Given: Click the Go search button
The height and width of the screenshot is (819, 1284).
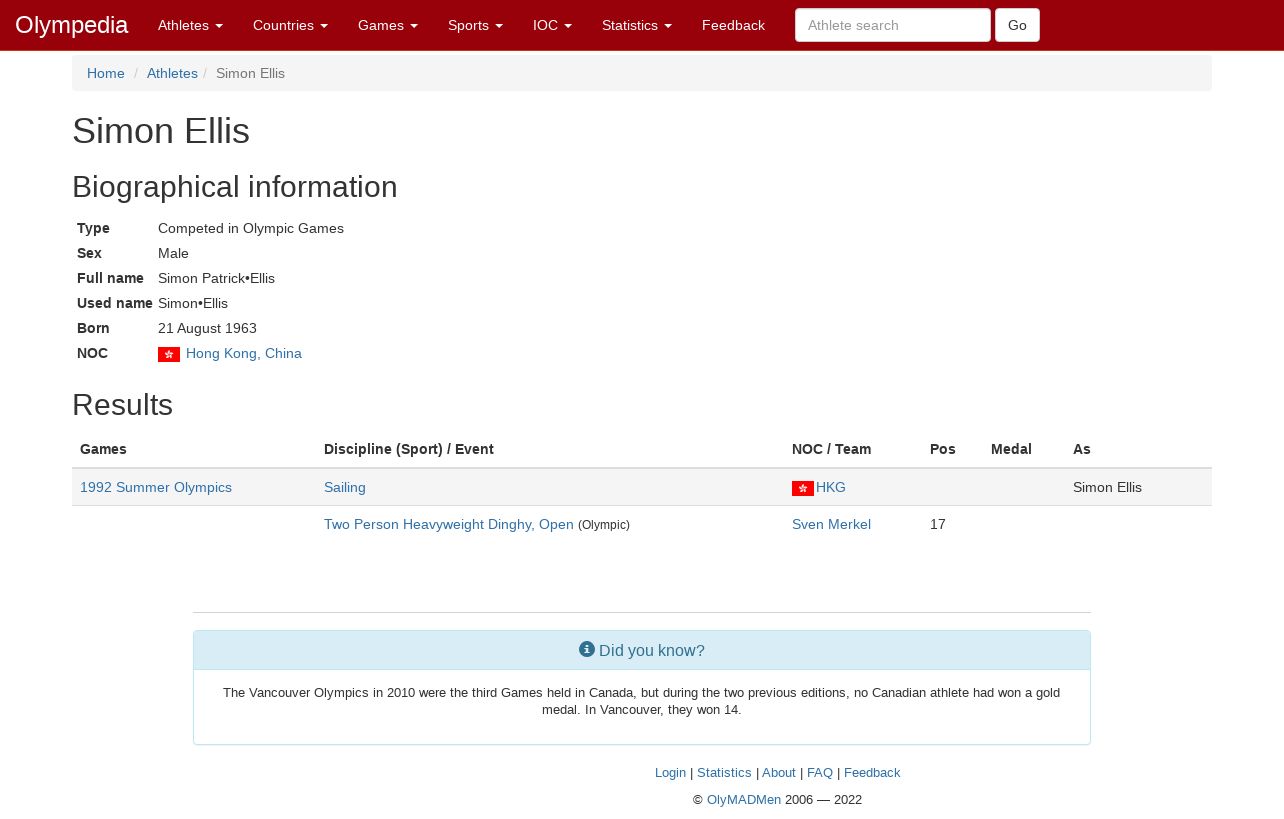Looking at the screenshot, I should tap(1017, 25).
